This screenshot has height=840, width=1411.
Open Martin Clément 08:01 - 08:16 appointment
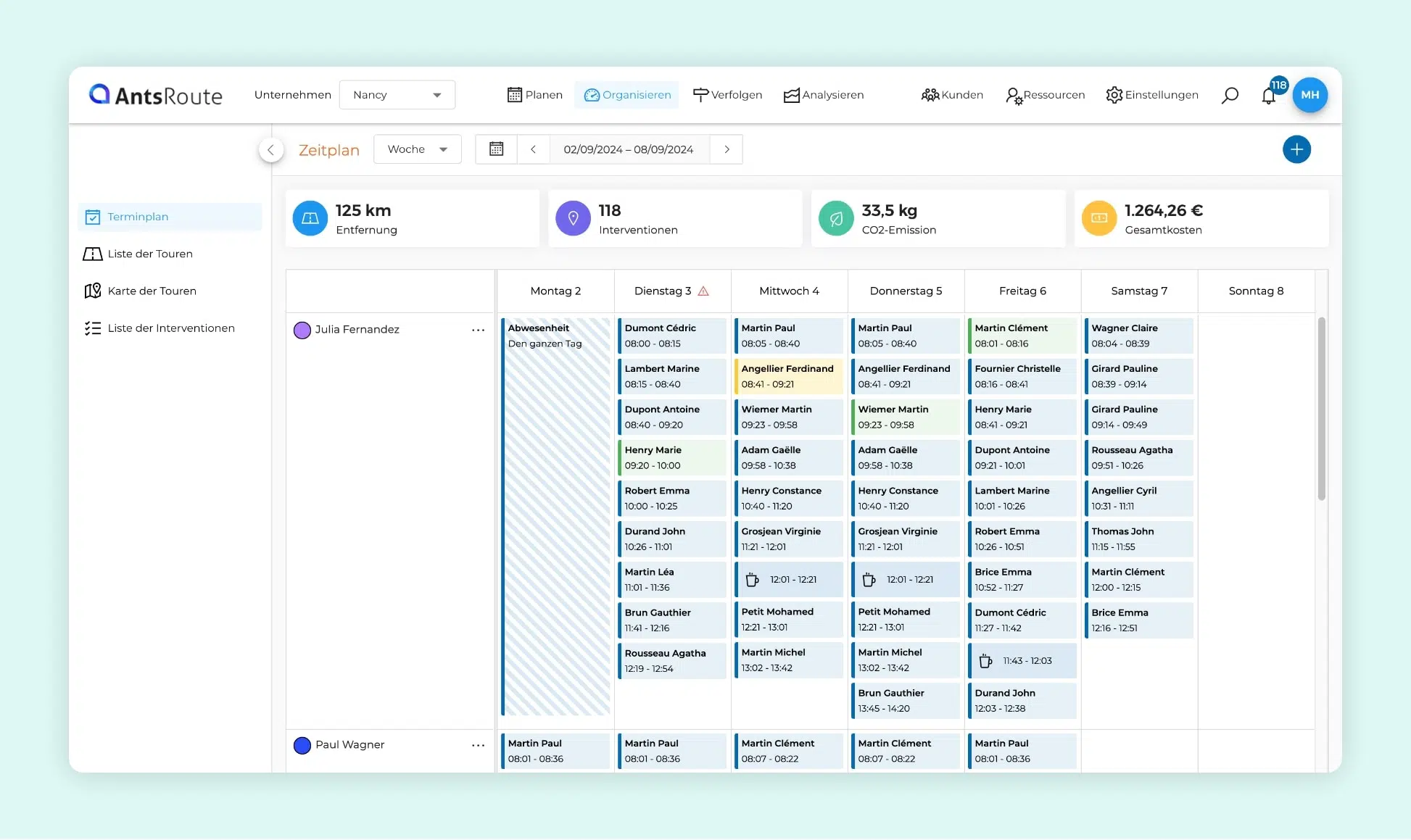pos(1022,336)
